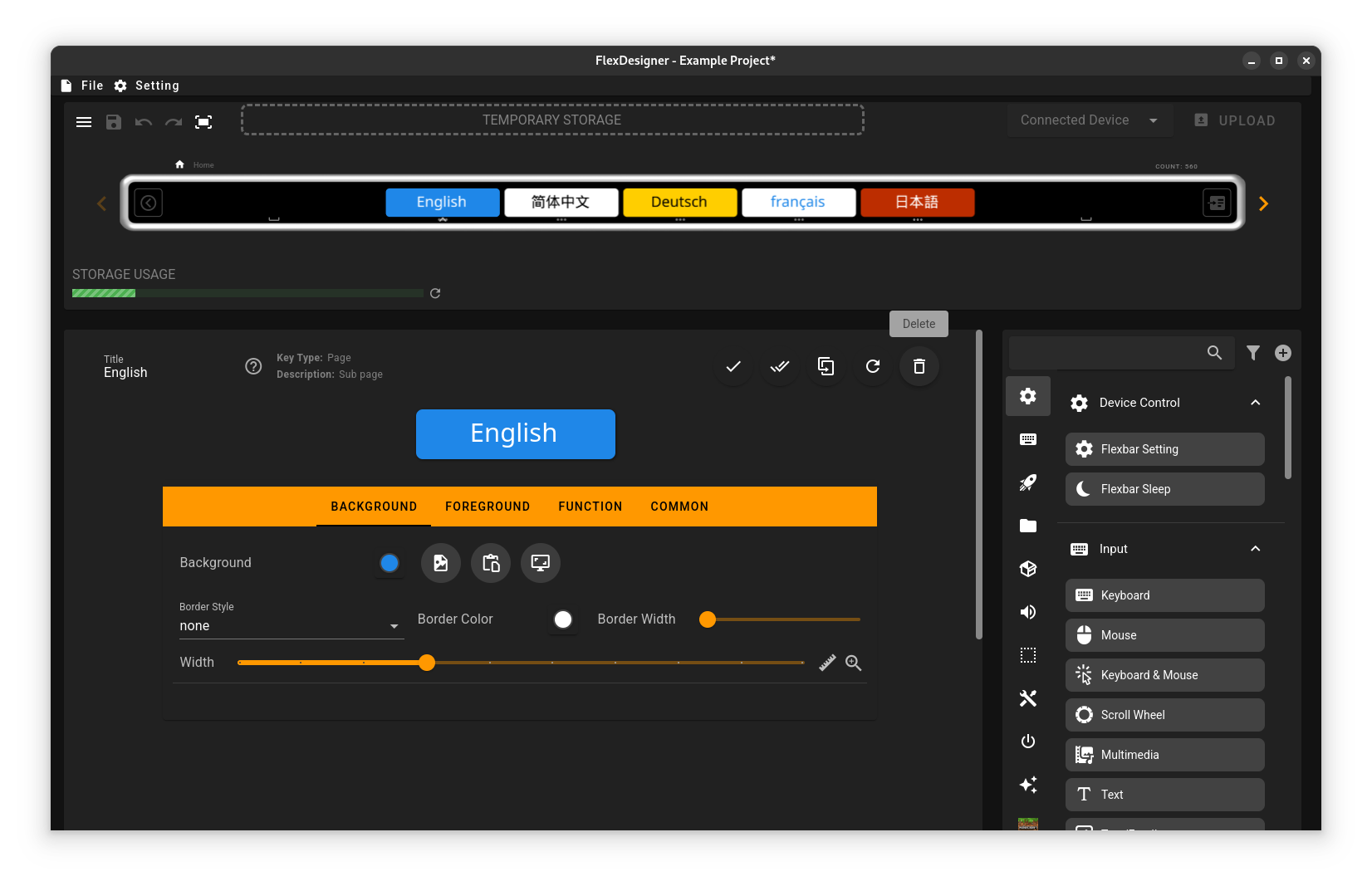
Task: Choose the speaker audio category icon
Action: point(1028,612)
